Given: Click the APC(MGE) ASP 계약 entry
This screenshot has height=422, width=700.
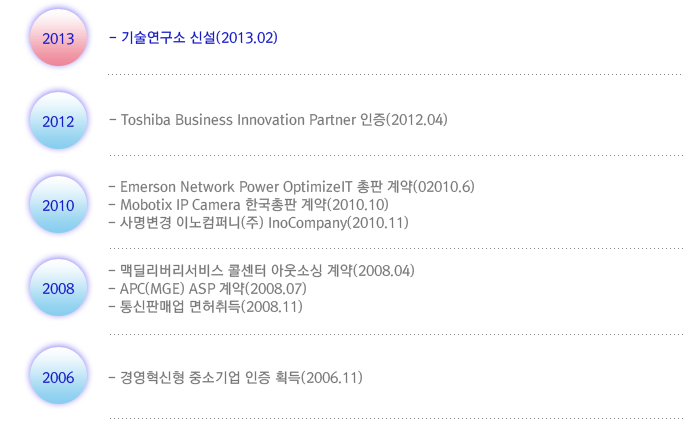Looking at the screenshot, I should coord(208,288).
